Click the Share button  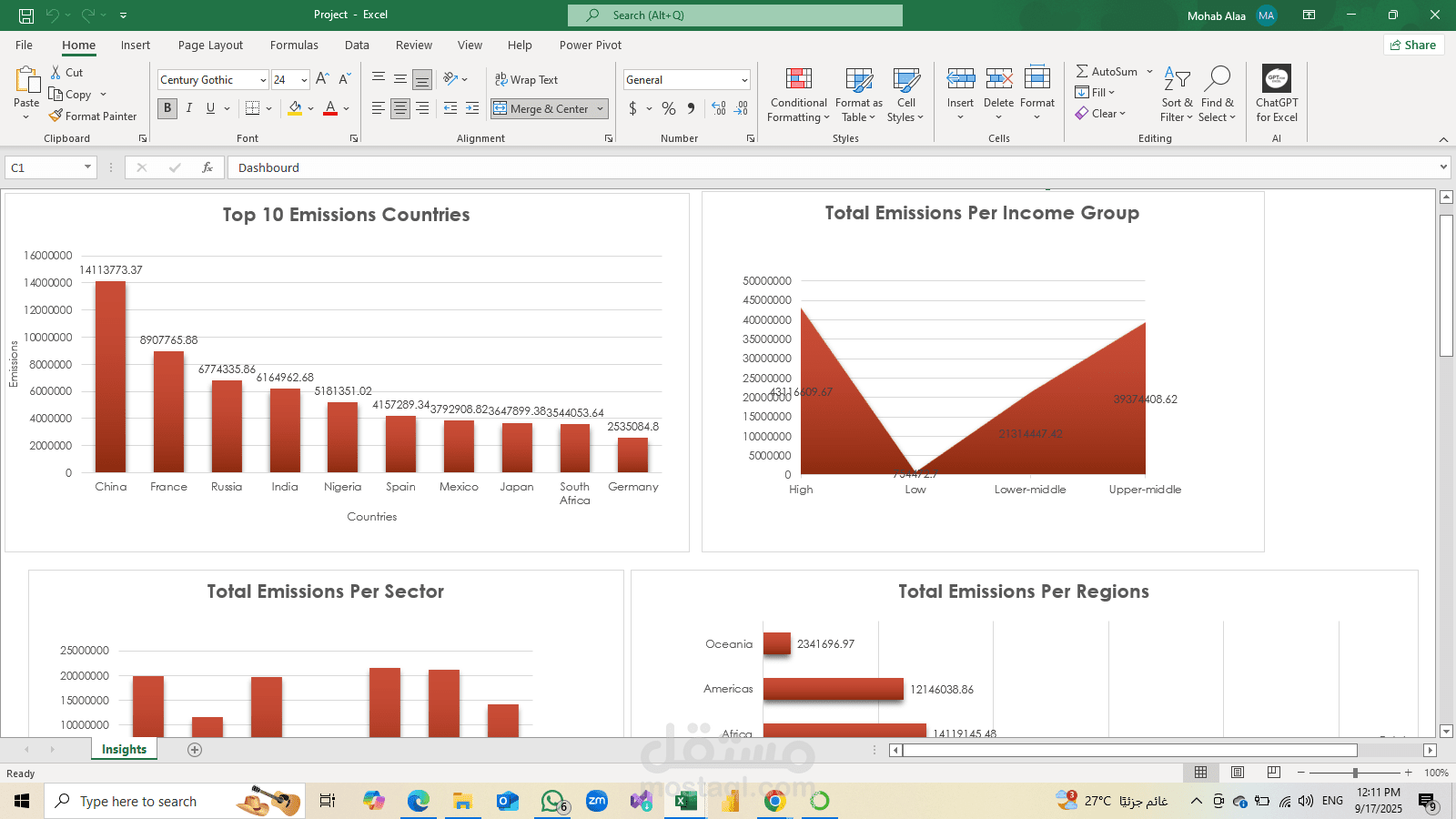pos(1413,45)
